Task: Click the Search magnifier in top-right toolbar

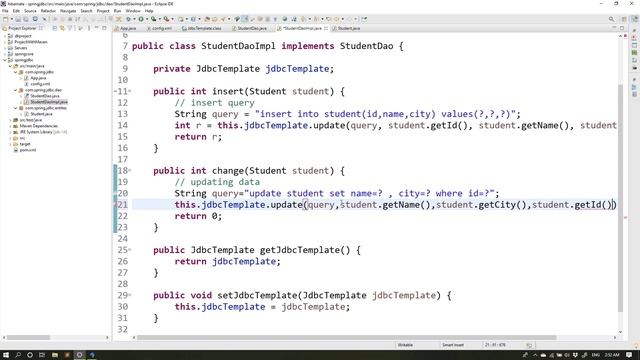Action: coord(611,19)
